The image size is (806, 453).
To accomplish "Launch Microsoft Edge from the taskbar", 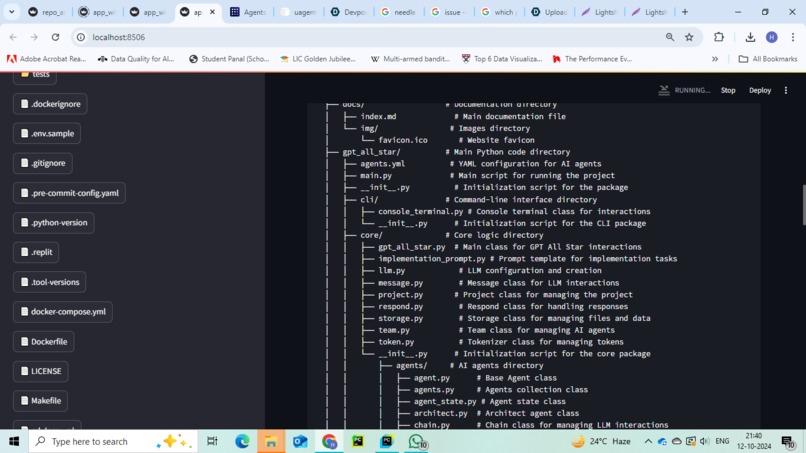I will [242, 441].
